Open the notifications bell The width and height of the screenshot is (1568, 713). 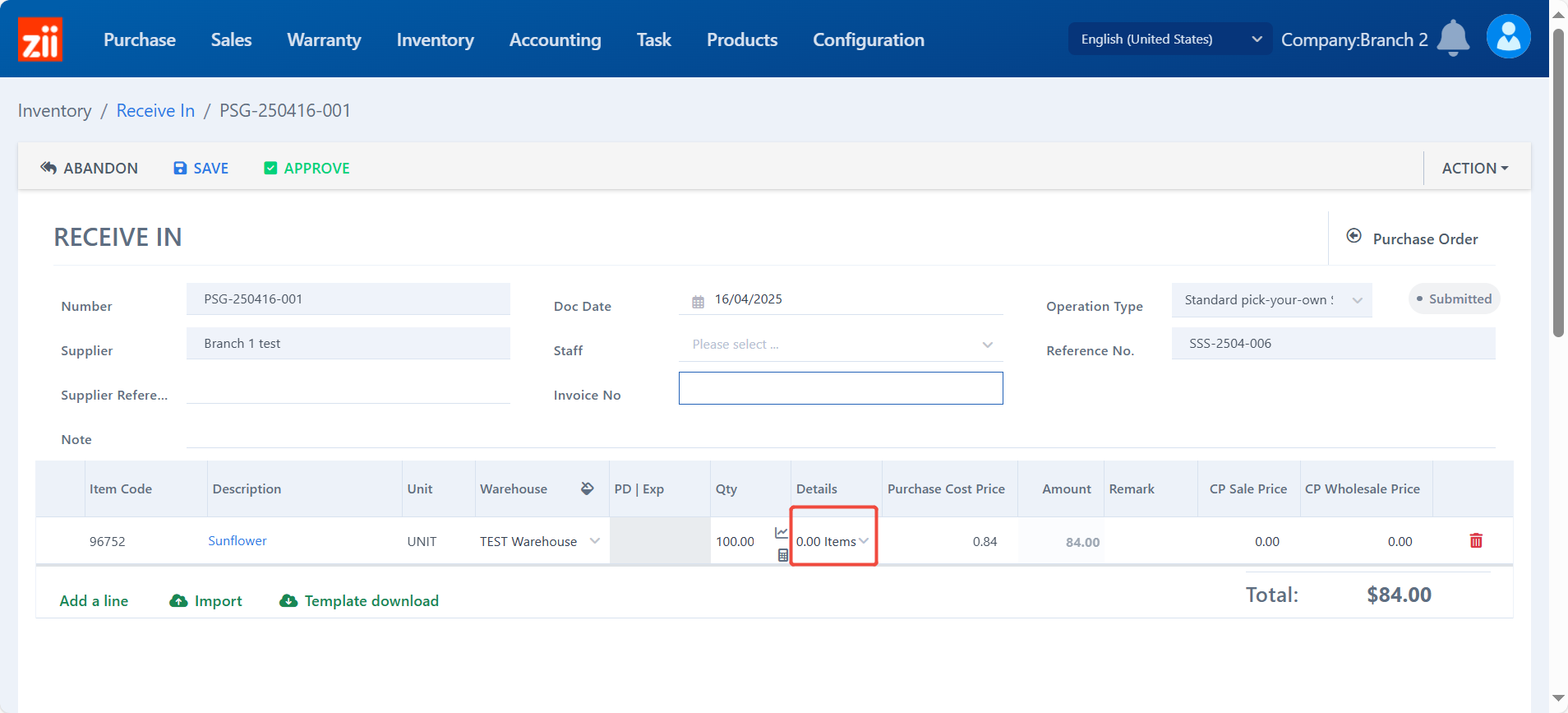(1453, 38)
